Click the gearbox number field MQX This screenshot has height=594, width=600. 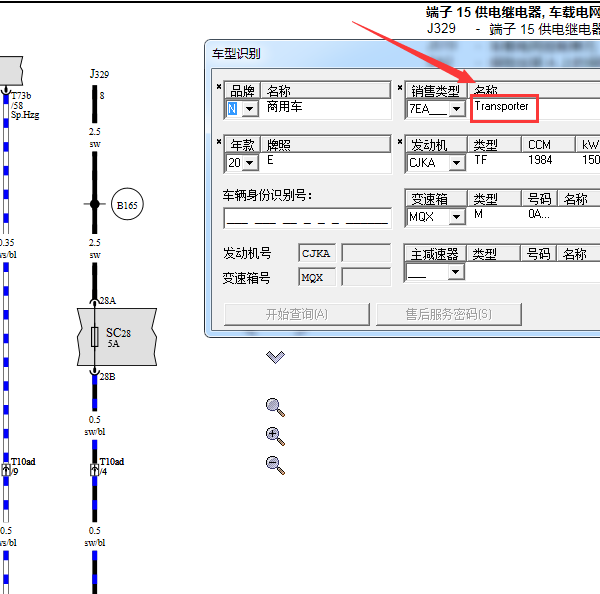pos(317,277)
